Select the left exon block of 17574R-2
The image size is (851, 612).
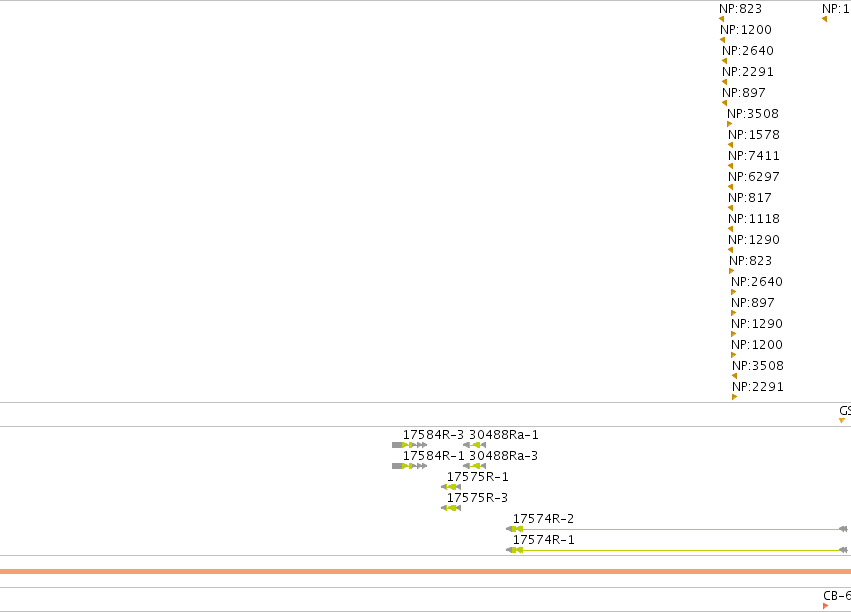[515, 529]
